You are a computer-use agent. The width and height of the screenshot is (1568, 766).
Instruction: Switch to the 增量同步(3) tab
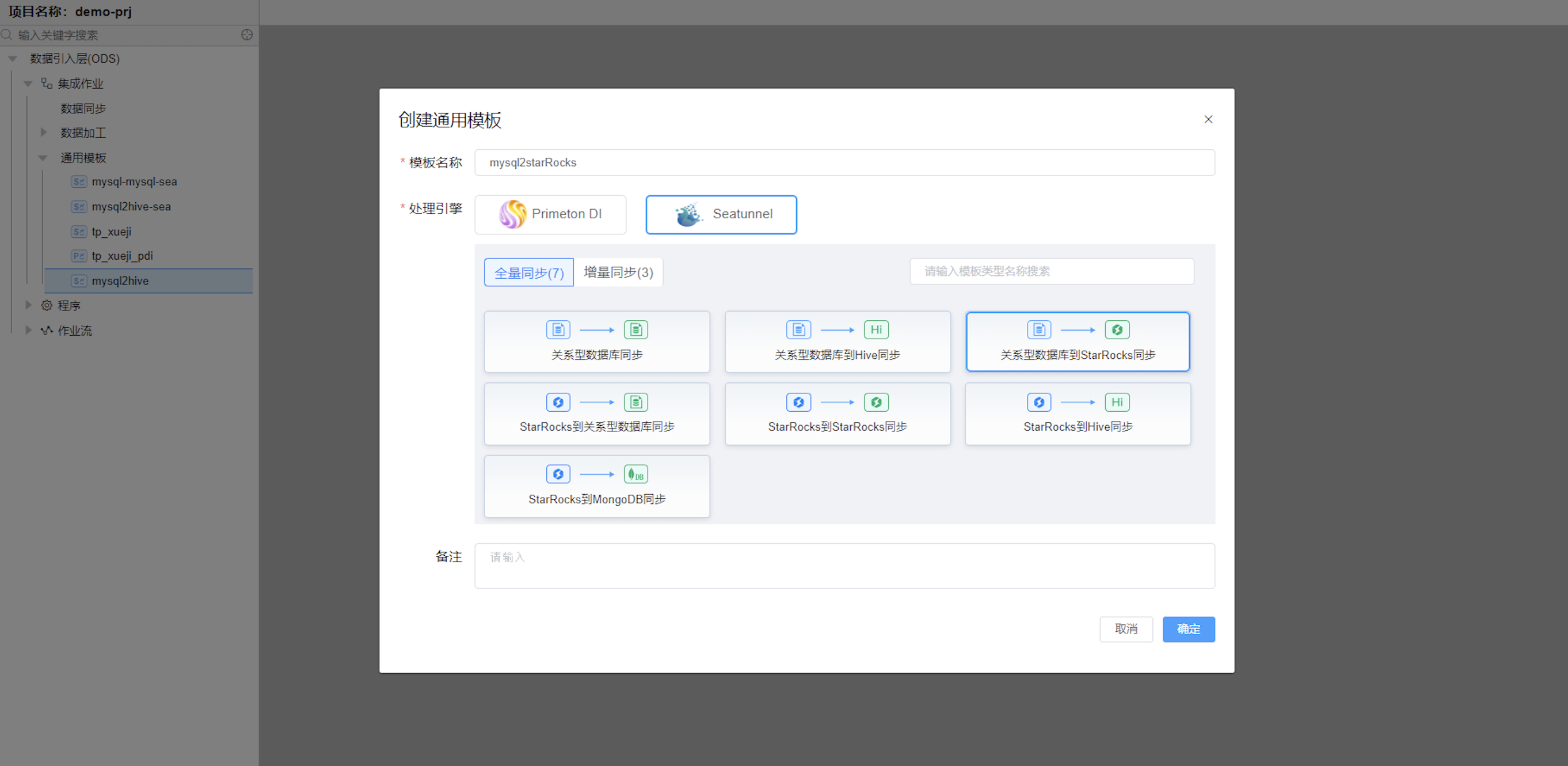(618, 272)
